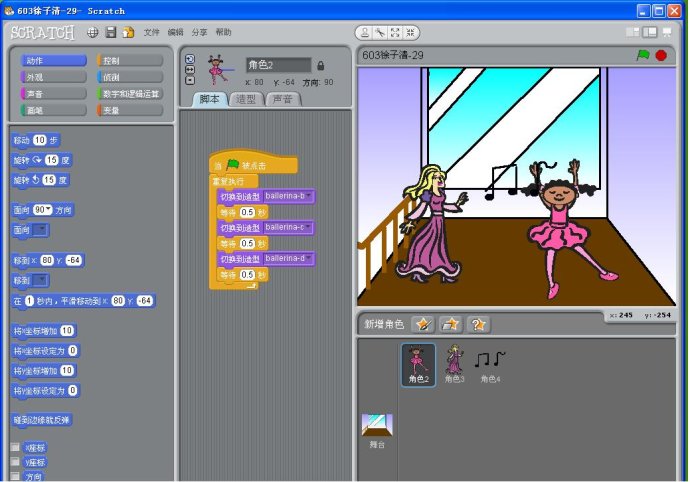Select the shrink sprite tool
This screenshot has height=482, width=690.
pos(410,33)
